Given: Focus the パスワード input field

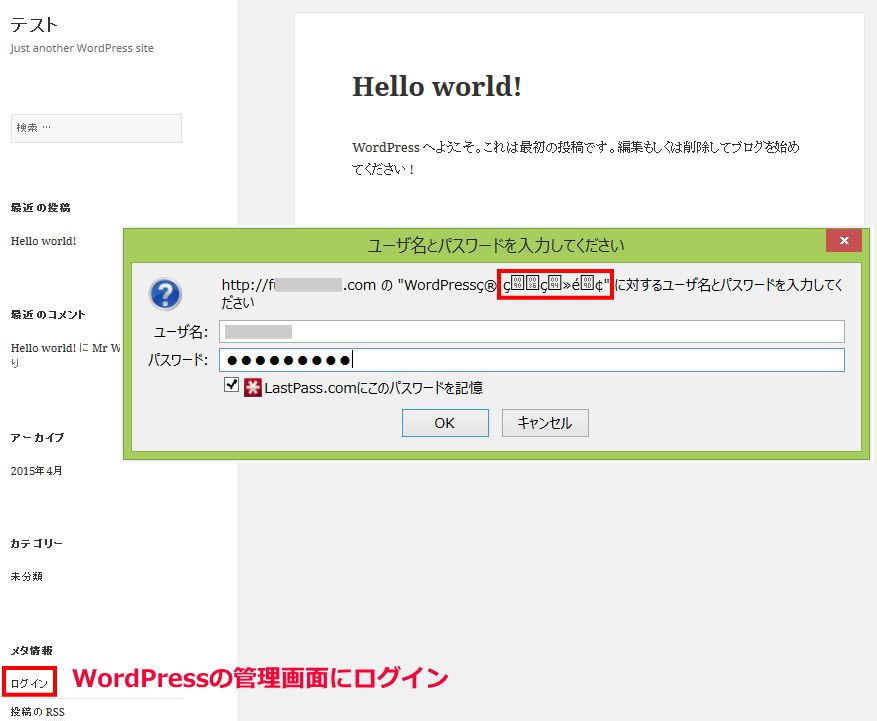Looking at the screenshot, I should pos(532,360).
